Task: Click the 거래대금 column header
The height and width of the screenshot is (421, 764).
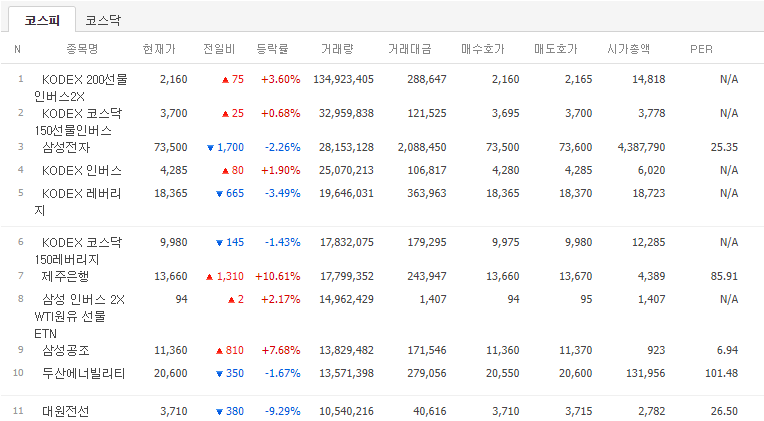Action: [x=410, y=49]
